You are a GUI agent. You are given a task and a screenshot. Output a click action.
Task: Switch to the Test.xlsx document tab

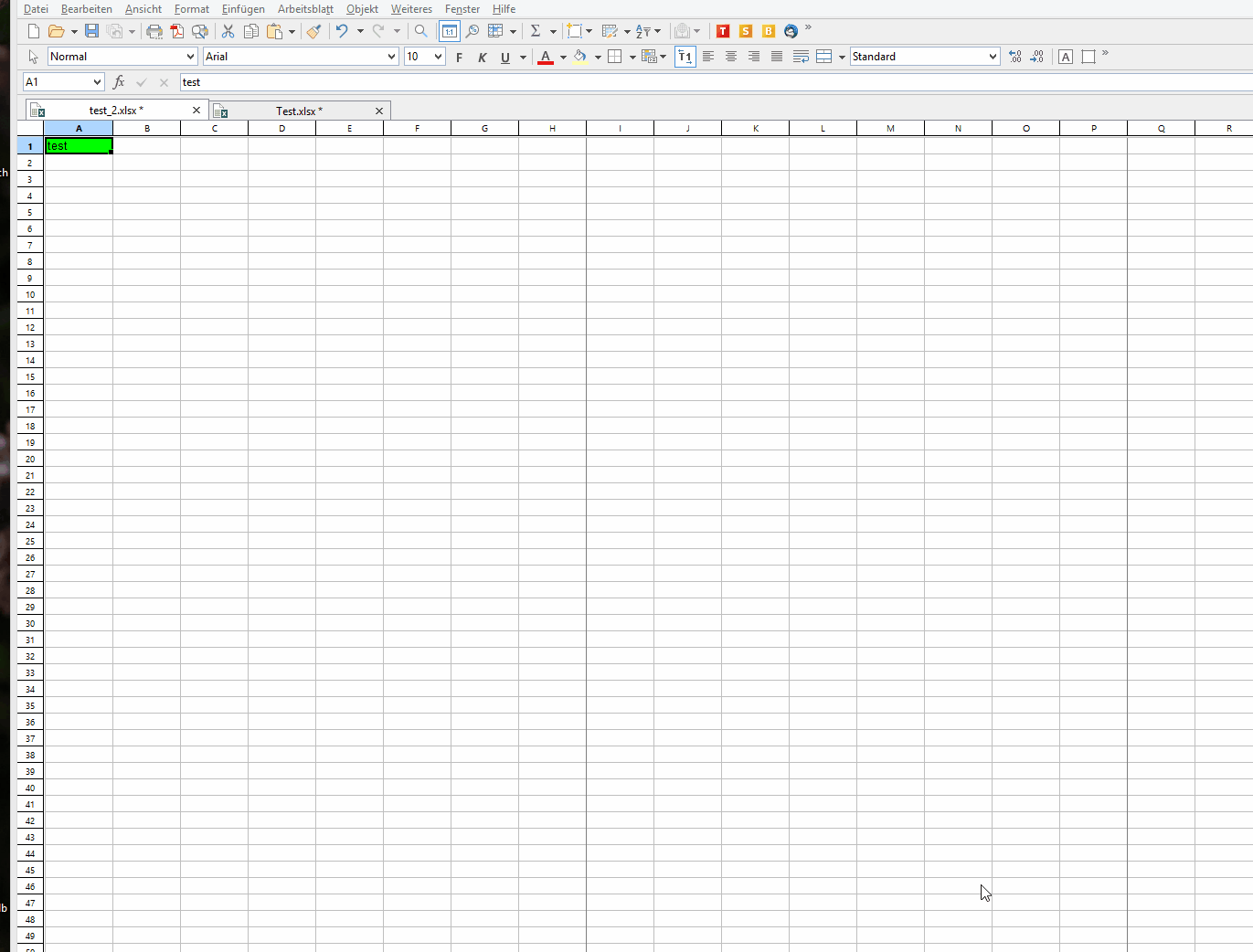pos(298,111)
